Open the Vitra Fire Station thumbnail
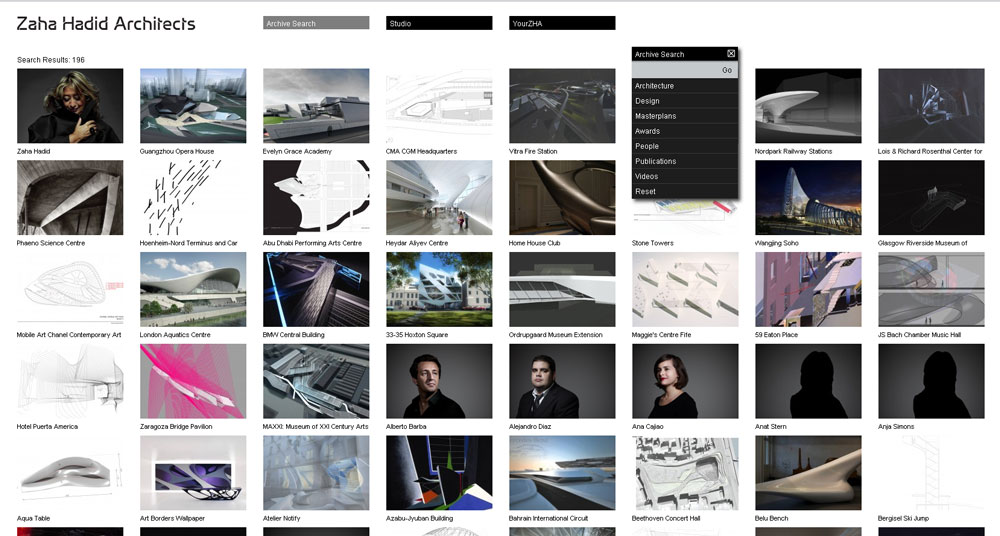1000x536 pixels. pyautogui.click(x=562, y=106)
